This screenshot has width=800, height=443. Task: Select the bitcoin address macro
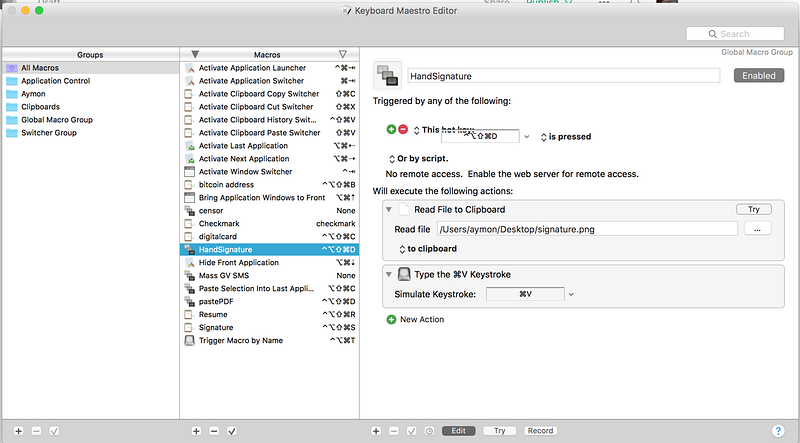(x=269, y=185)
